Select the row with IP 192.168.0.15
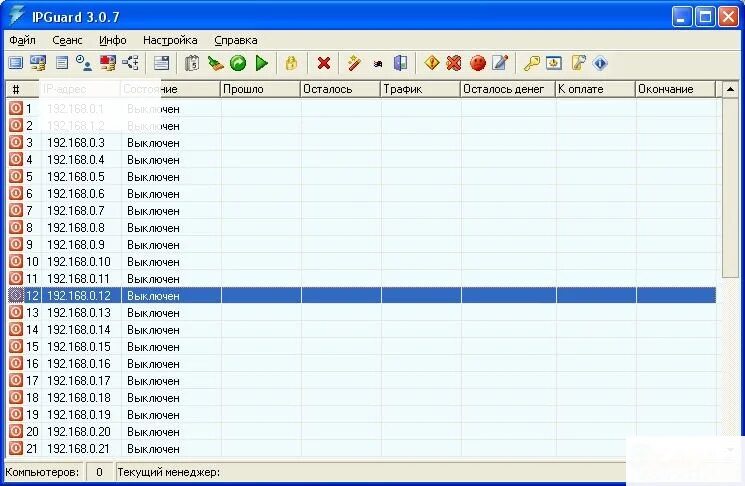Image resolution: width=745 pixels, height=486 pixels. click(x=361, y=347)
